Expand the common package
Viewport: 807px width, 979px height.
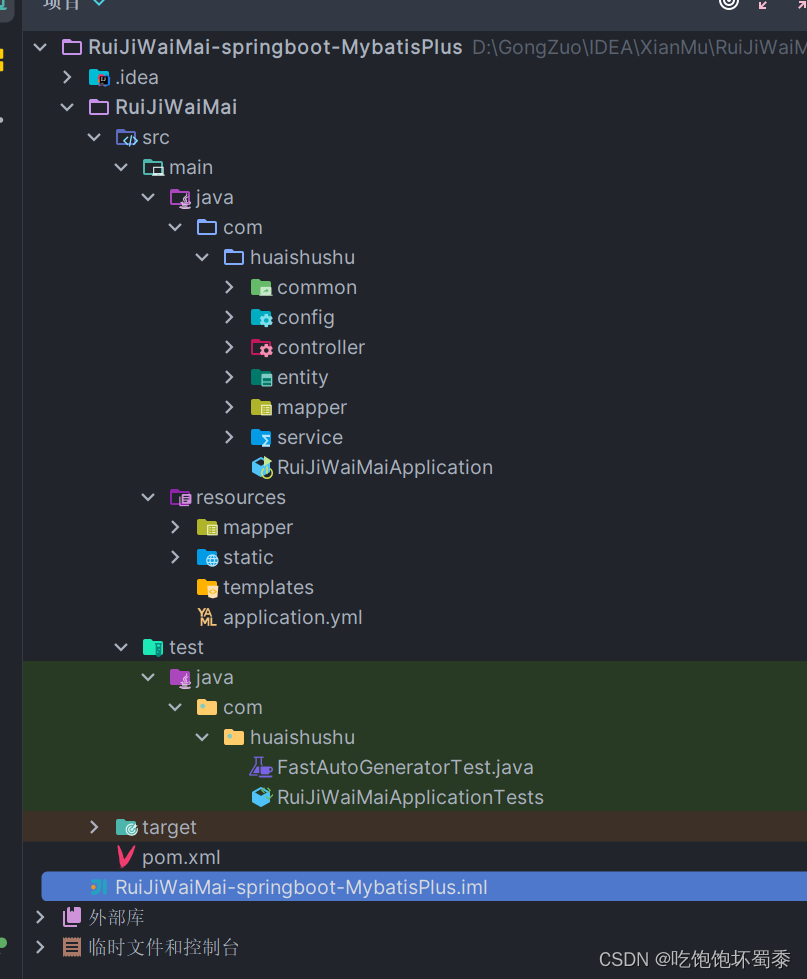[229, 287]
